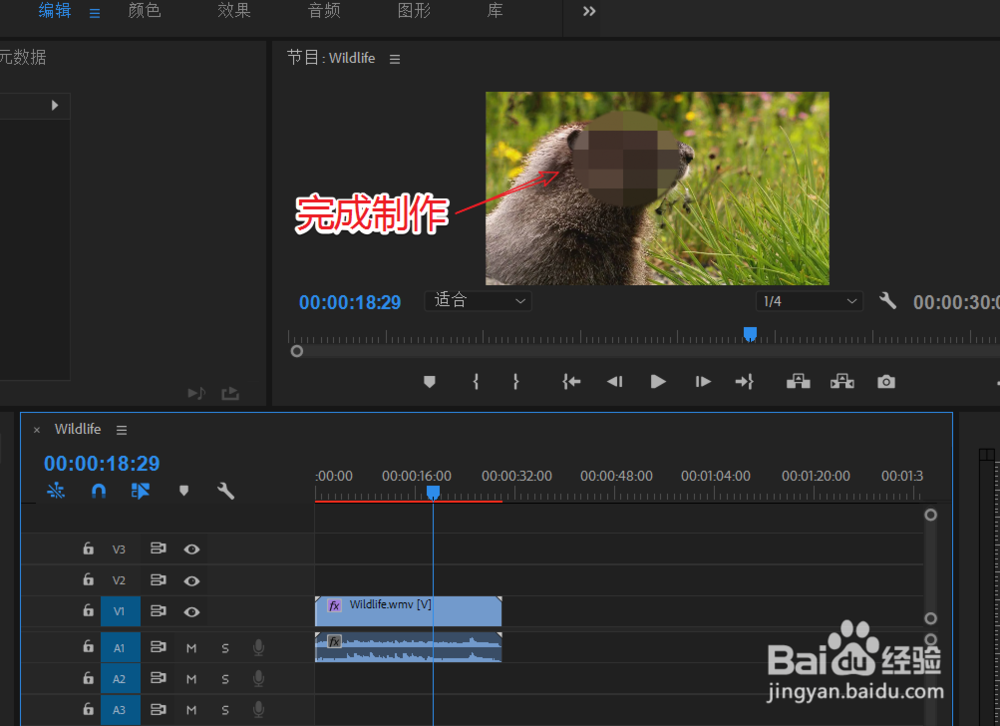Enable voice-over record on A1

[x=258, y=648]
